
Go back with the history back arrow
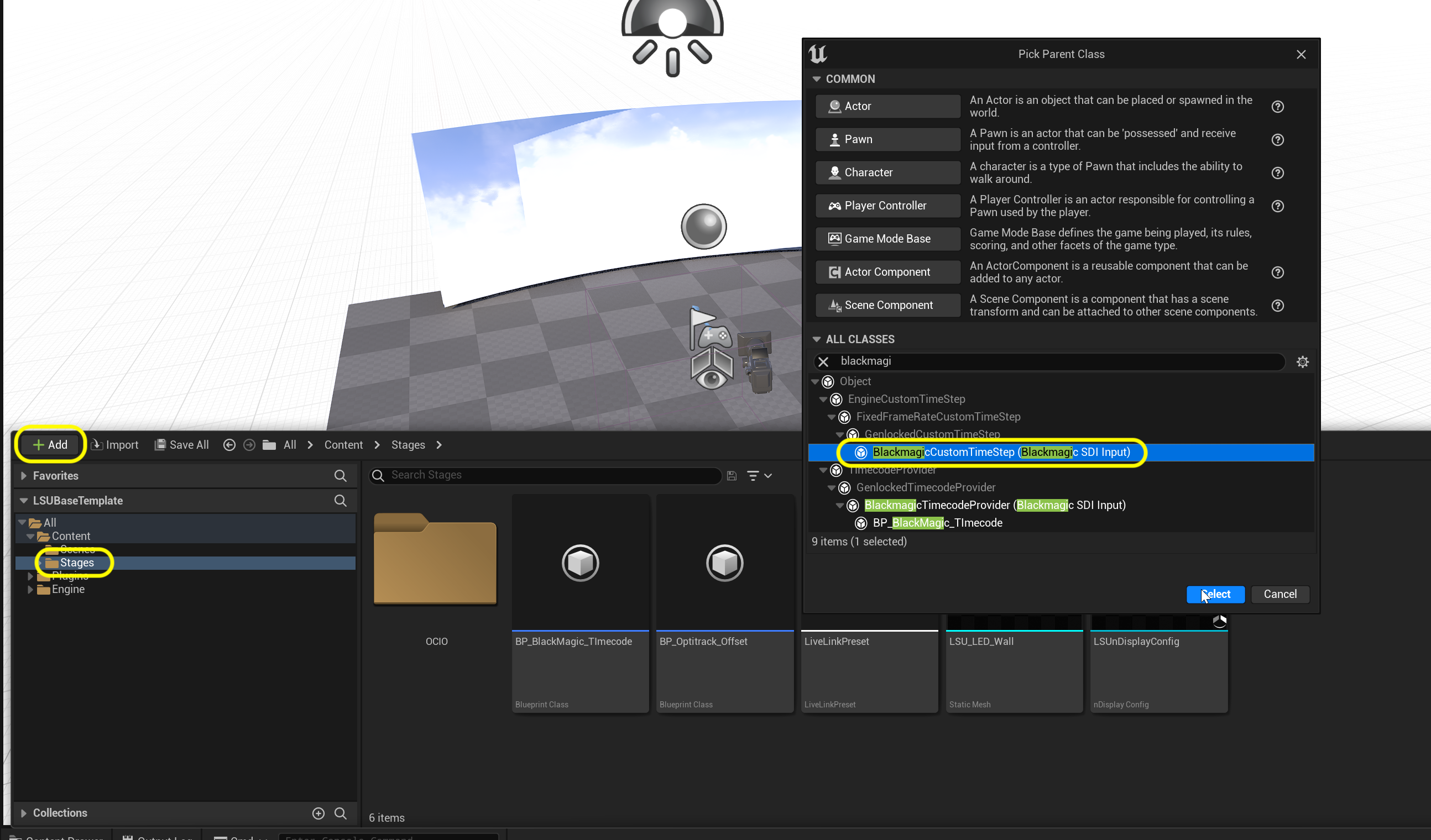coord(229,445)
